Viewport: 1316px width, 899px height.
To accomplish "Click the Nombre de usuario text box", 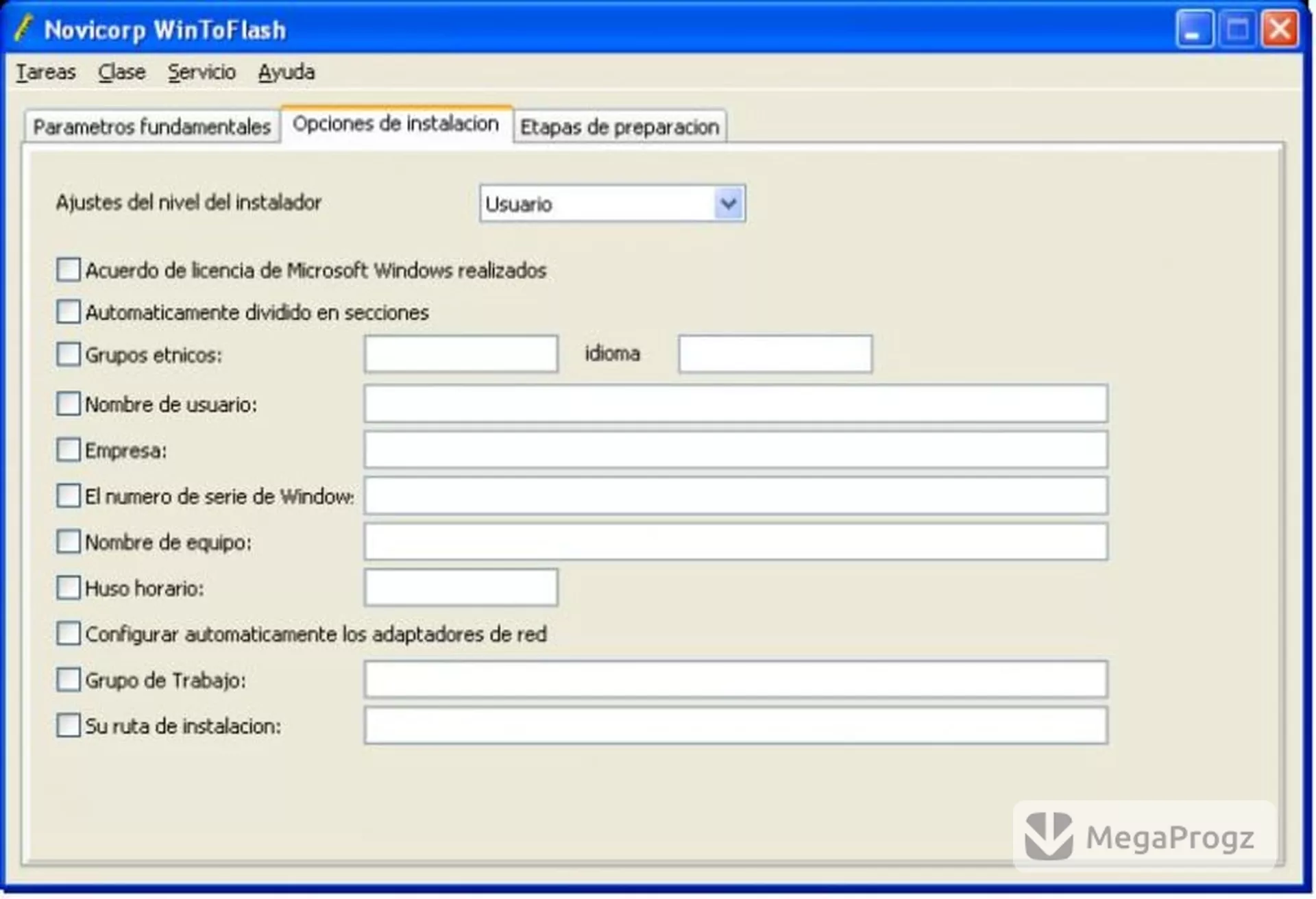I will pos(735,404).
